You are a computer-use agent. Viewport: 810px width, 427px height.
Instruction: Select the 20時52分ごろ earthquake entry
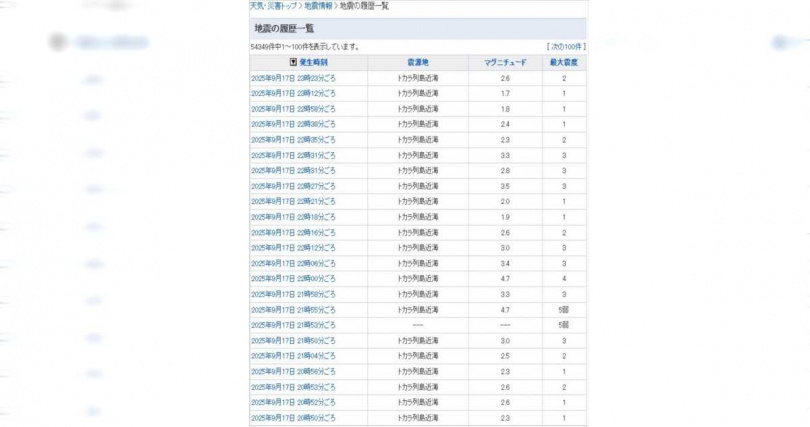293,402
